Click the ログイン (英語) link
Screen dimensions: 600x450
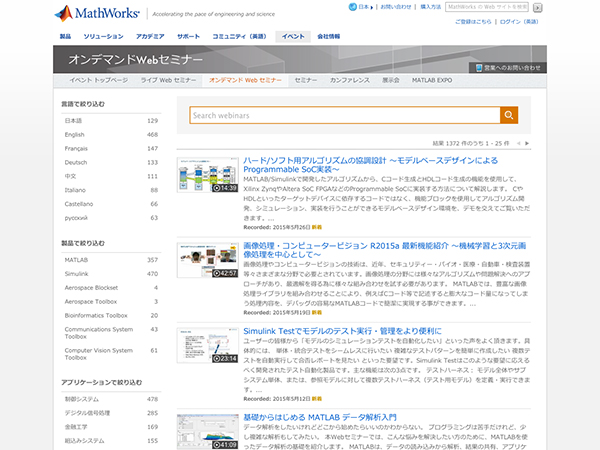(519, 22)
